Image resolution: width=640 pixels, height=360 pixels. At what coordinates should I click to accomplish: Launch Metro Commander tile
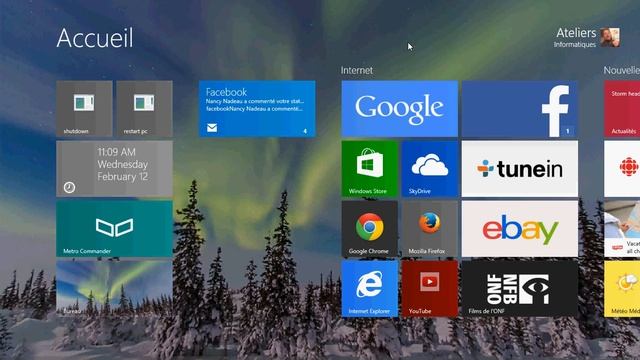[114, 229]
